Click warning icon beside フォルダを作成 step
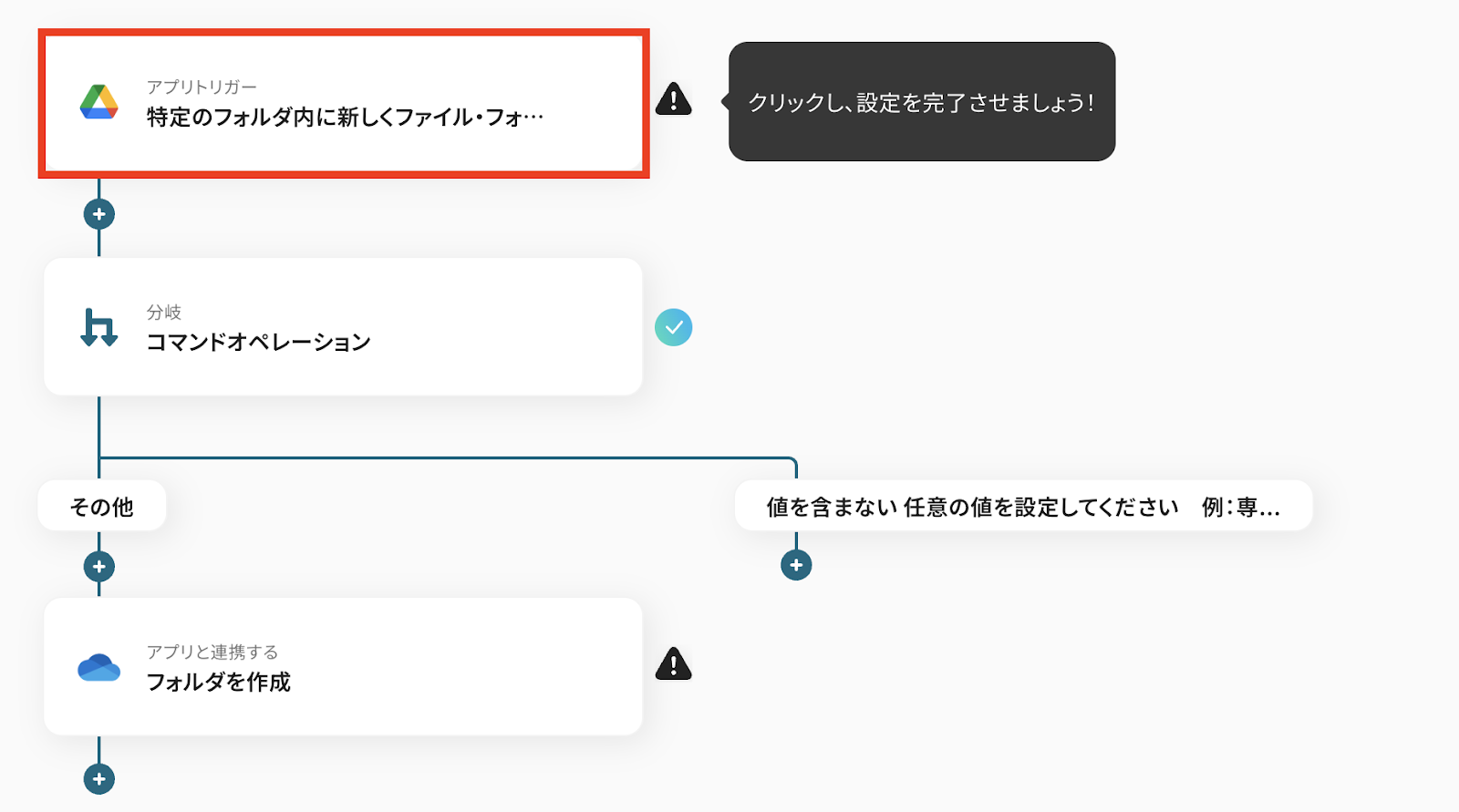Screen dimensions: 1459x812 pyautogui.click(x=673, y=664)
